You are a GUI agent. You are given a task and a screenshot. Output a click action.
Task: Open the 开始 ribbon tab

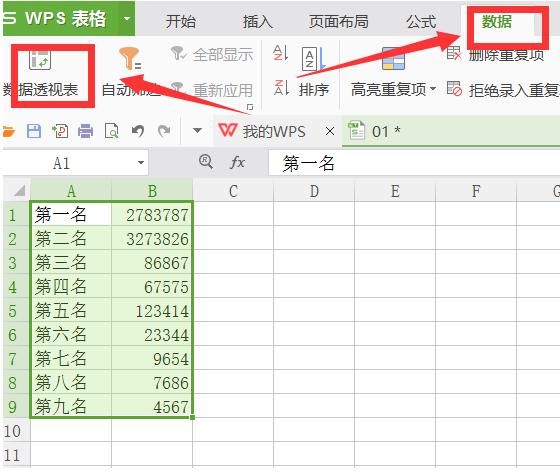[x=181, y=21]
